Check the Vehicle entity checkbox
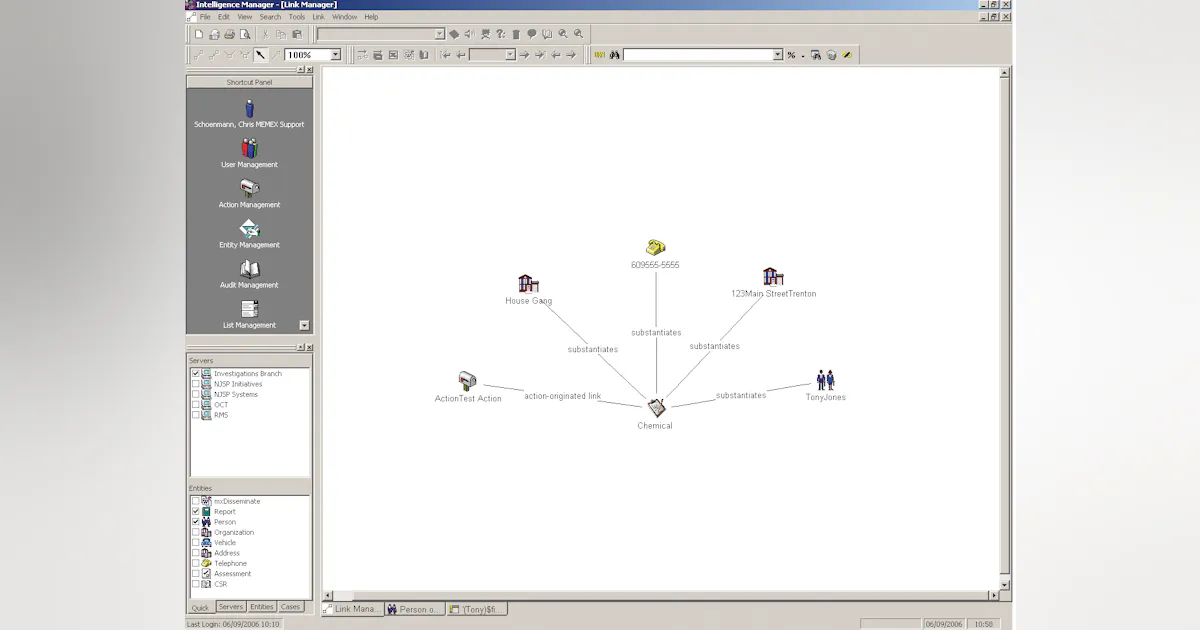The width and height of the screenshot is (1200, 630). 196,543
